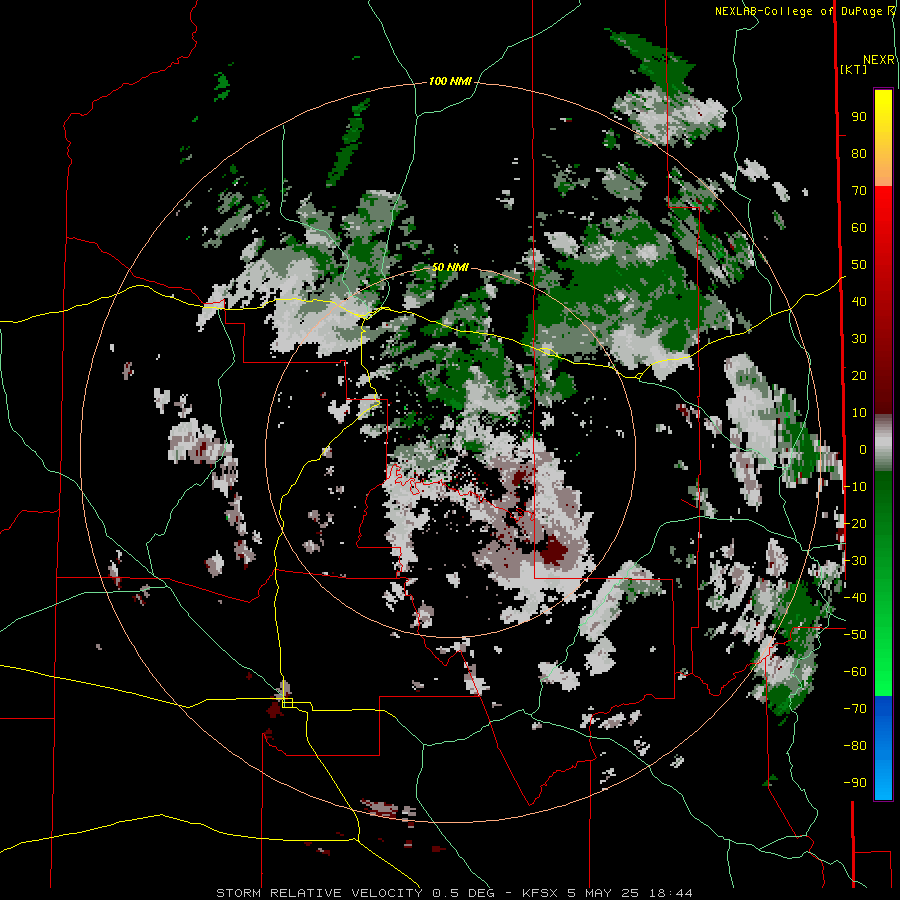
Task: Click the 10 knot value on color scale
Action: click(859, 413)
